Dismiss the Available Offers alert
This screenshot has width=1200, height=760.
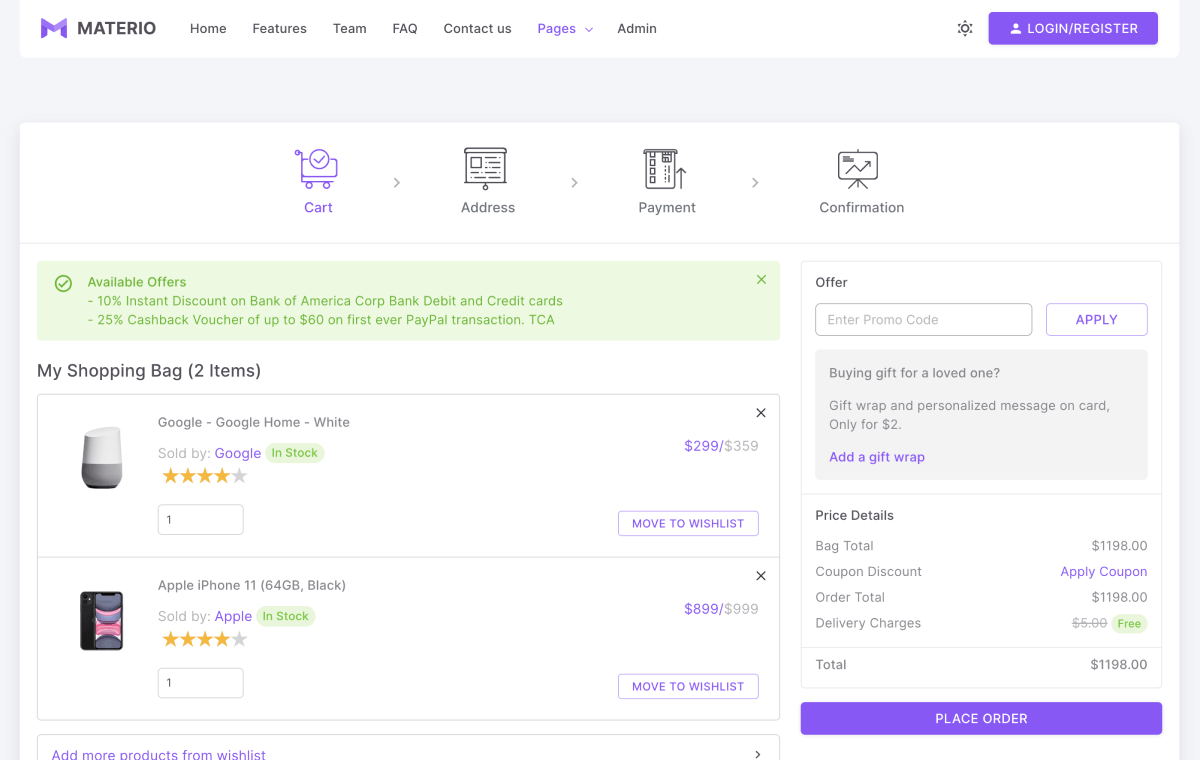click(x=762, y=280)
